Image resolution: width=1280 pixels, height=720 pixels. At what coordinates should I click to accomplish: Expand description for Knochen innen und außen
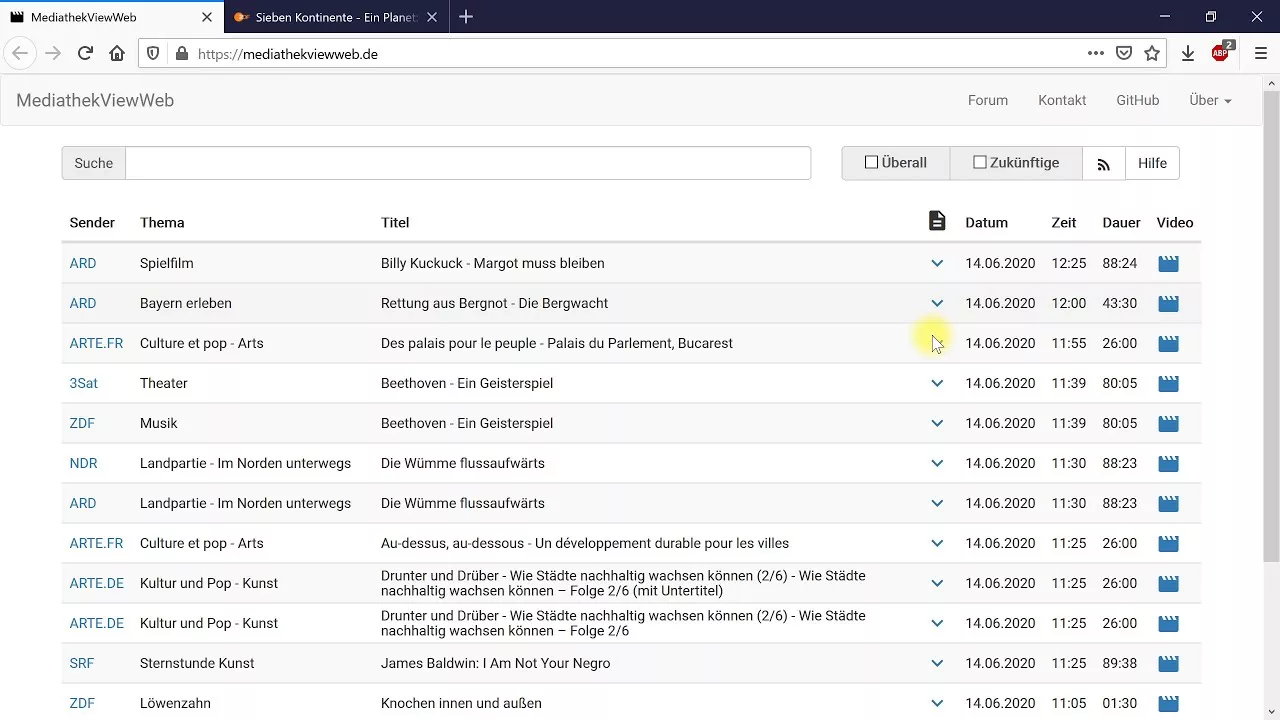point(937,704)
